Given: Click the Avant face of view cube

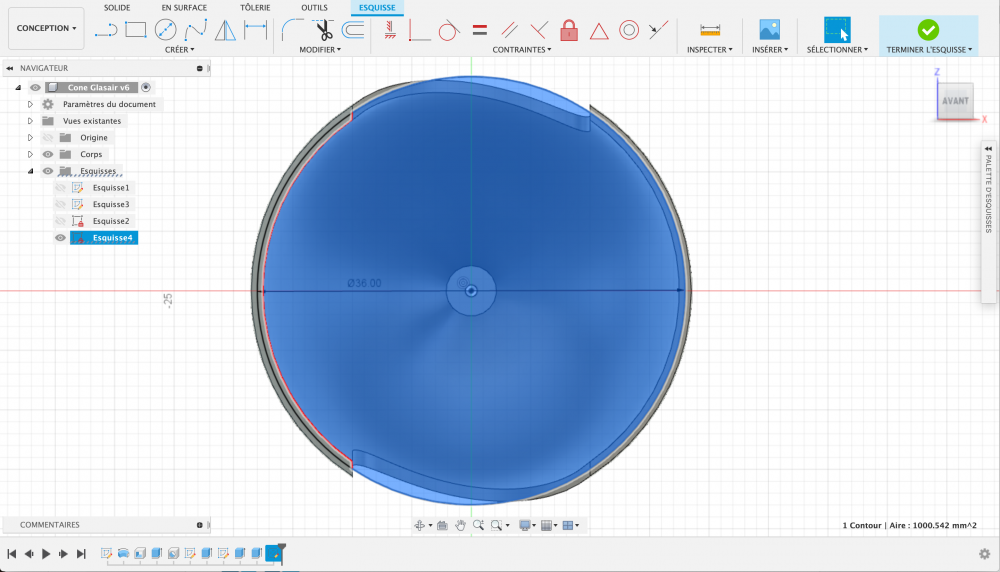Looking at the screenshot, I should tap(954, 101).
